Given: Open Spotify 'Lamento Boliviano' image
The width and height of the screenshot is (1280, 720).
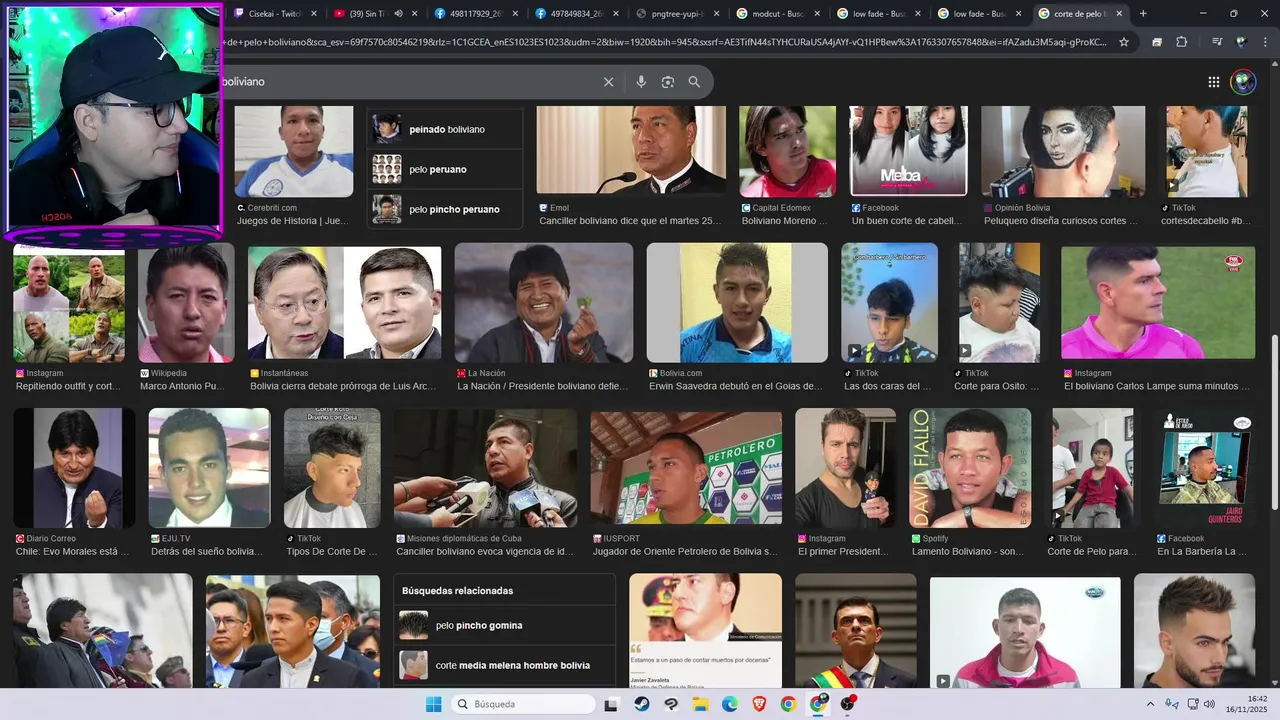Looking at the screenshot, I should point(970,468).
